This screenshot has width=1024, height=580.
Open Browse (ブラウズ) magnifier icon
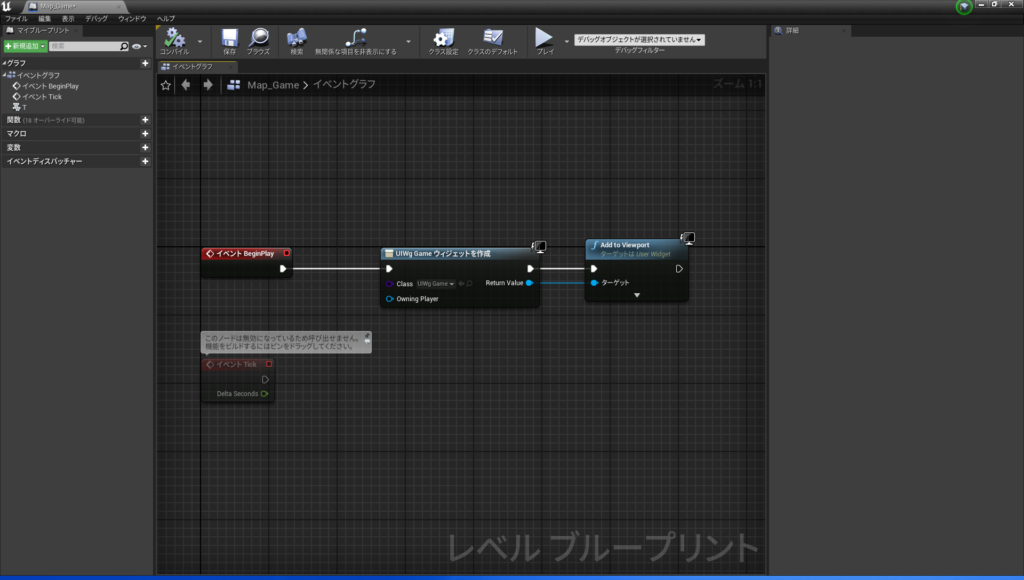[x=258, y=39]
